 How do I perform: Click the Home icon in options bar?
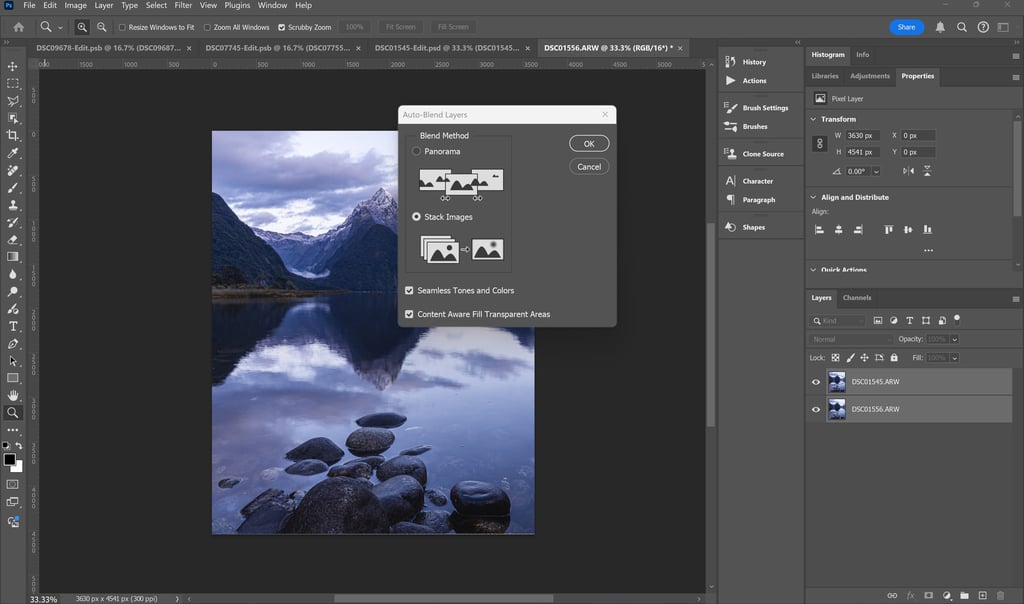coord(18,27)
